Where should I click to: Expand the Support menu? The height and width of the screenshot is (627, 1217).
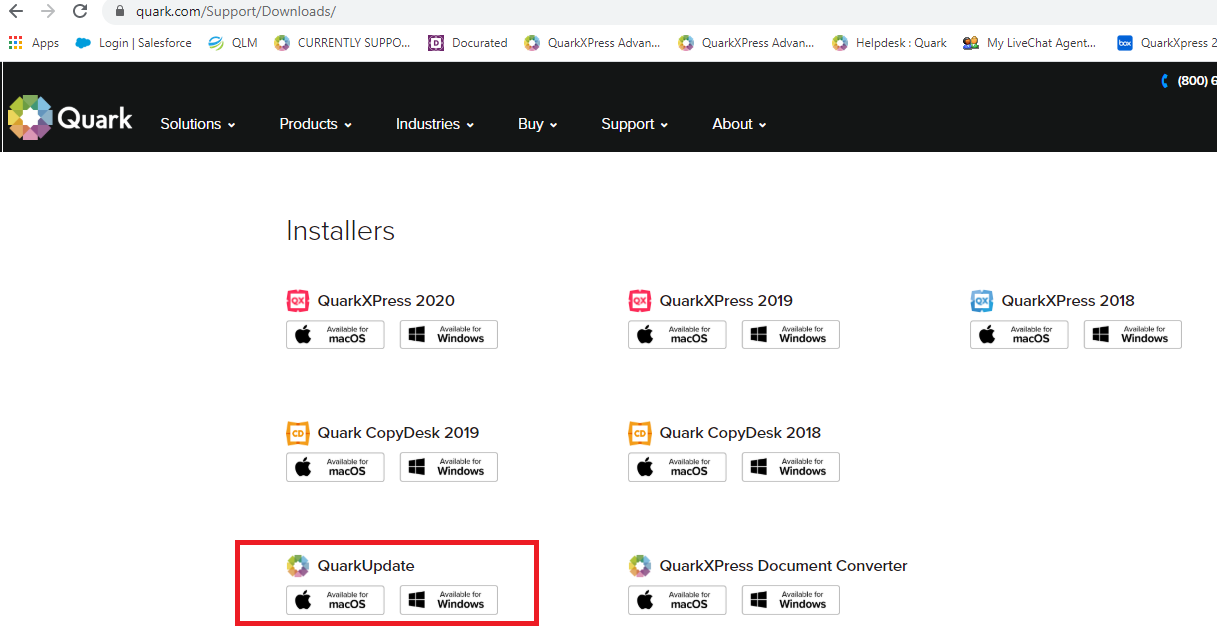(635, 124)
